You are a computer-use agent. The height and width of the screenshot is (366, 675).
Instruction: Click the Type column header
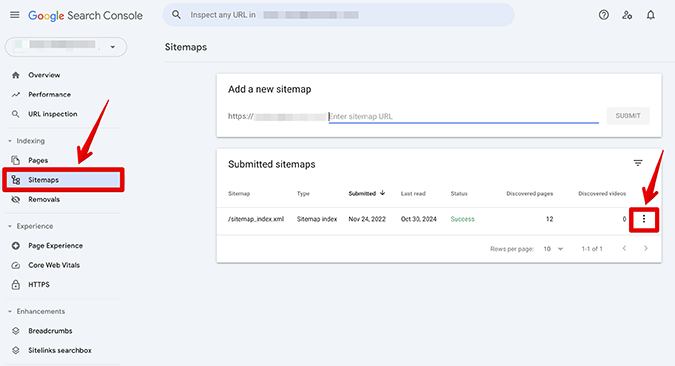point(303,194)
